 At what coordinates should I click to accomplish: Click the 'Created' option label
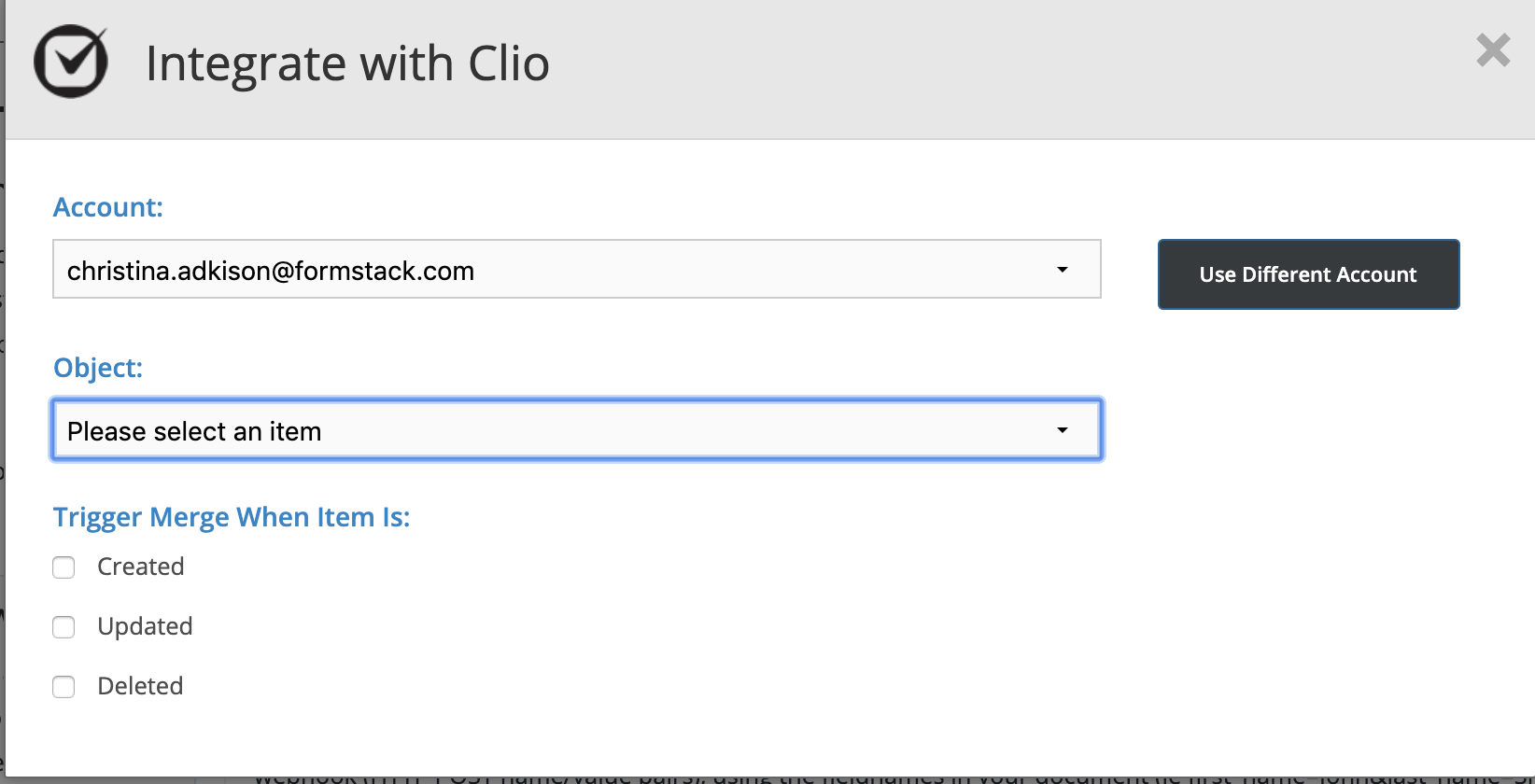pos(141,567)
